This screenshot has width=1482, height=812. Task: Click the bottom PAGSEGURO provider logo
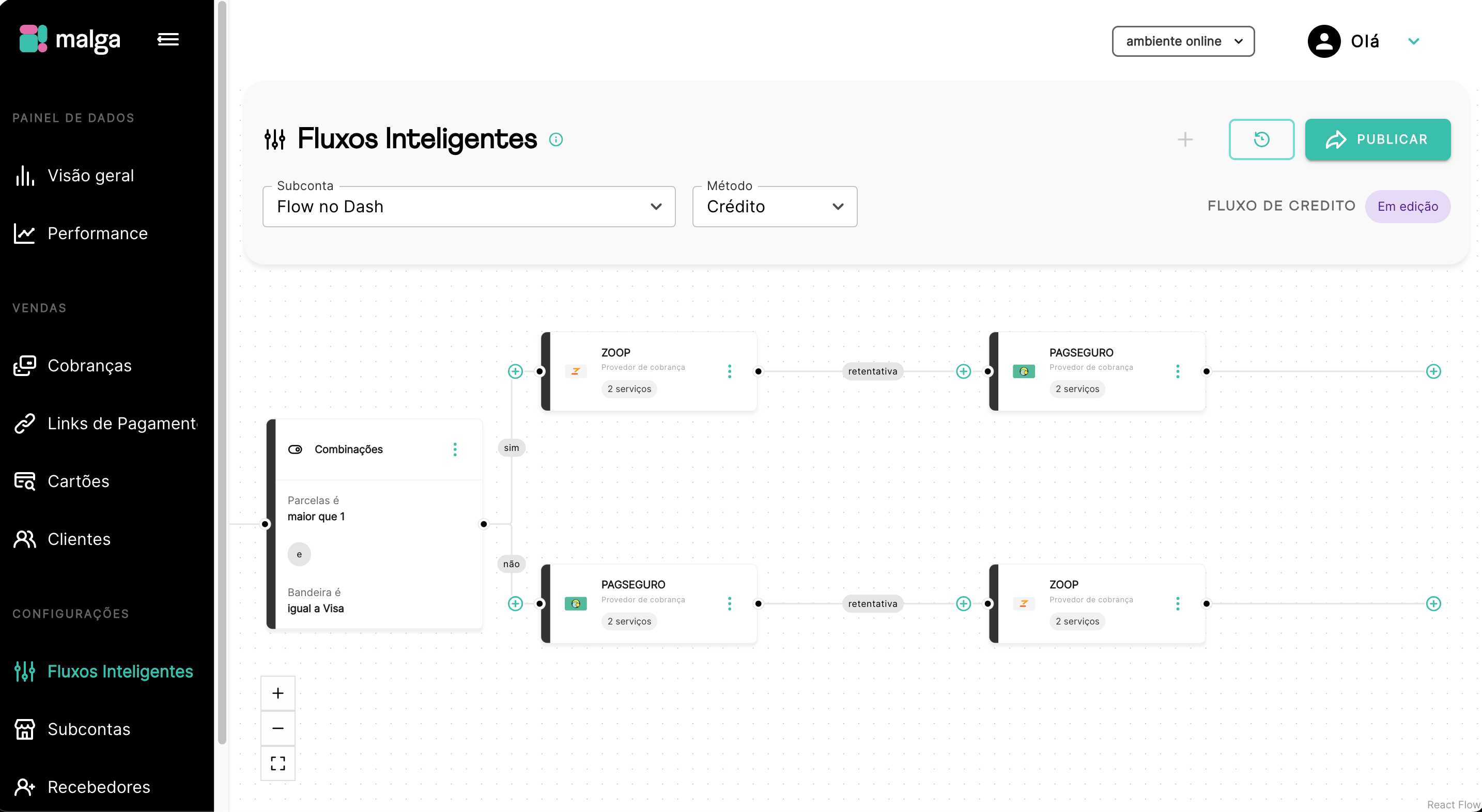click(x=575, y=603)
